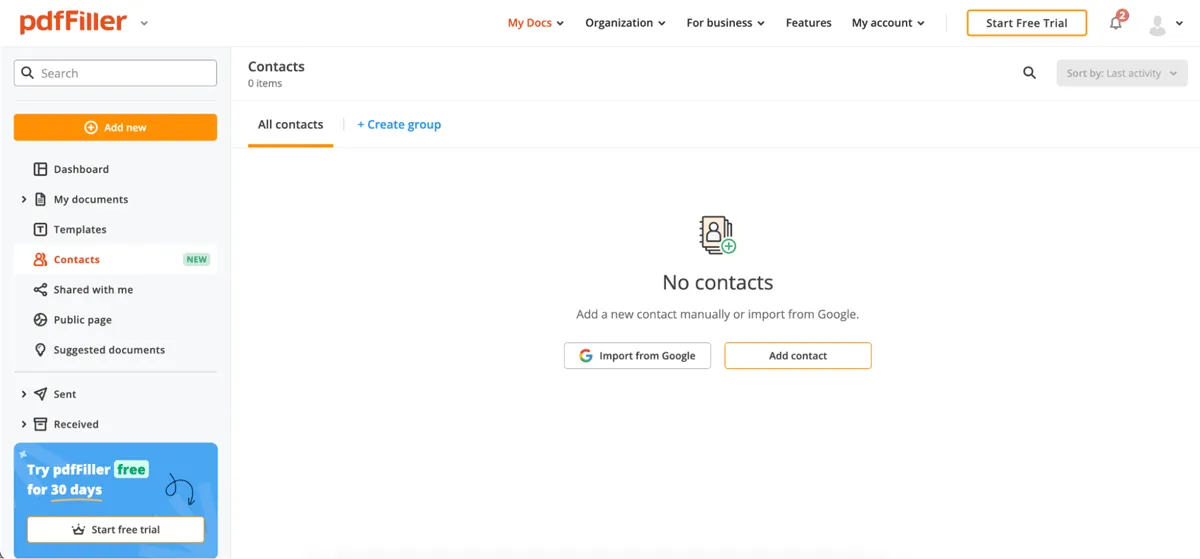Click the sidebar Search field

[115, 73]
